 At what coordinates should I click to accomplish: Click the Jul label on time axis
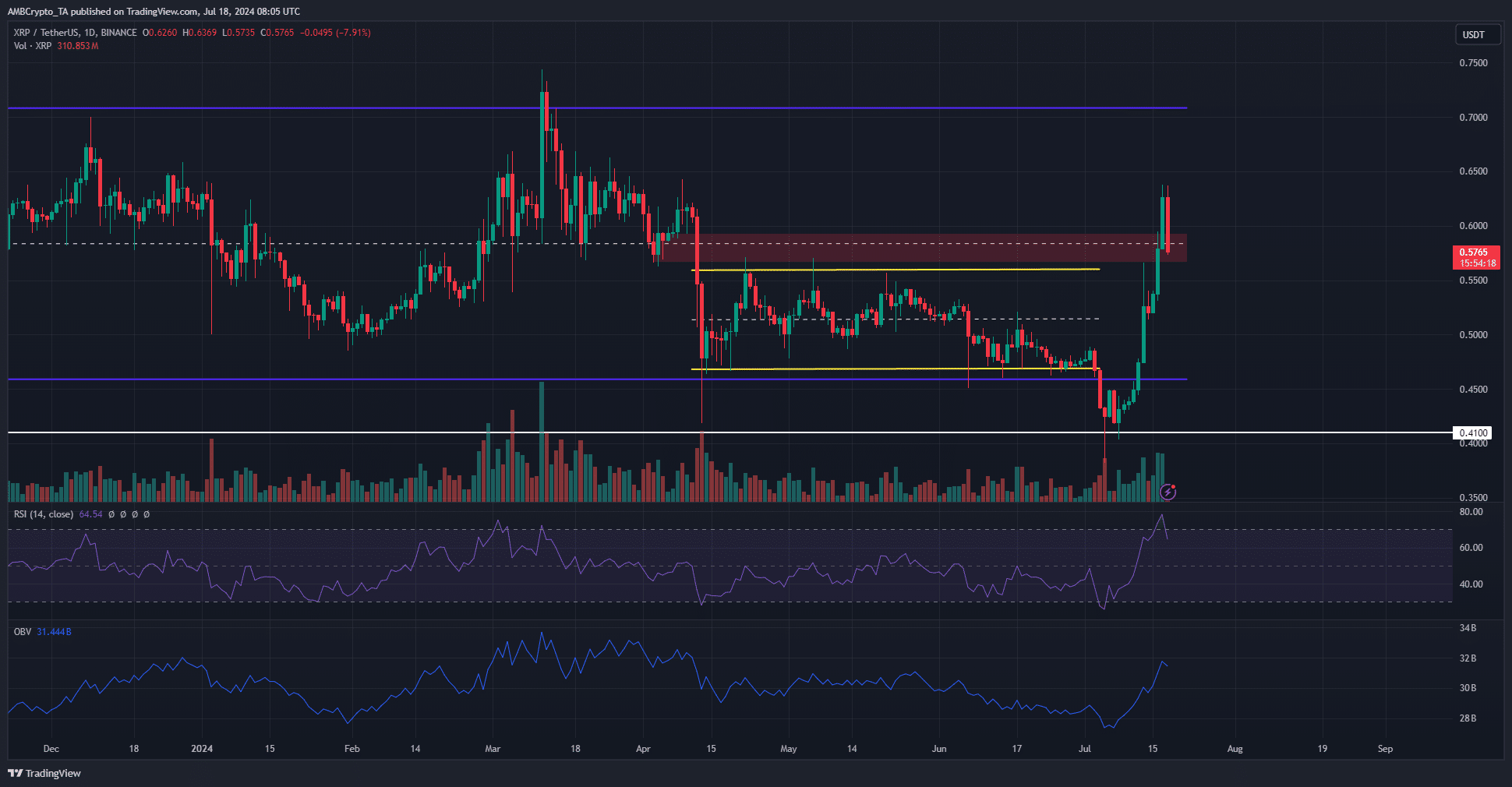point(1085,749)
